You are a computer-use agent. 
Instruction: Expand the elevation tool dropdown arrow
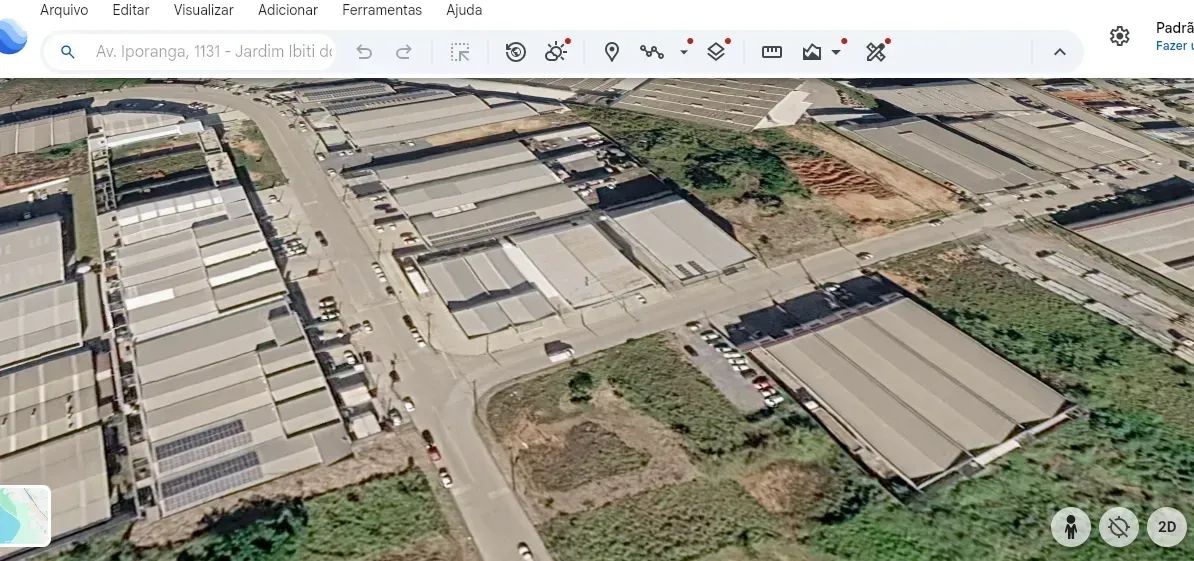836,52
